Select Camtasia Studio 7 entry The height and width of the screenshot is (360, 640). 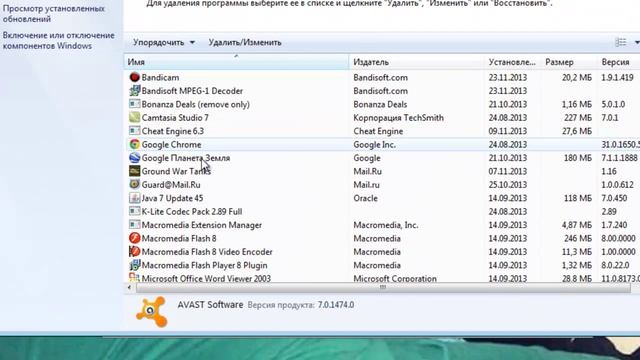(x=175, y=118)
